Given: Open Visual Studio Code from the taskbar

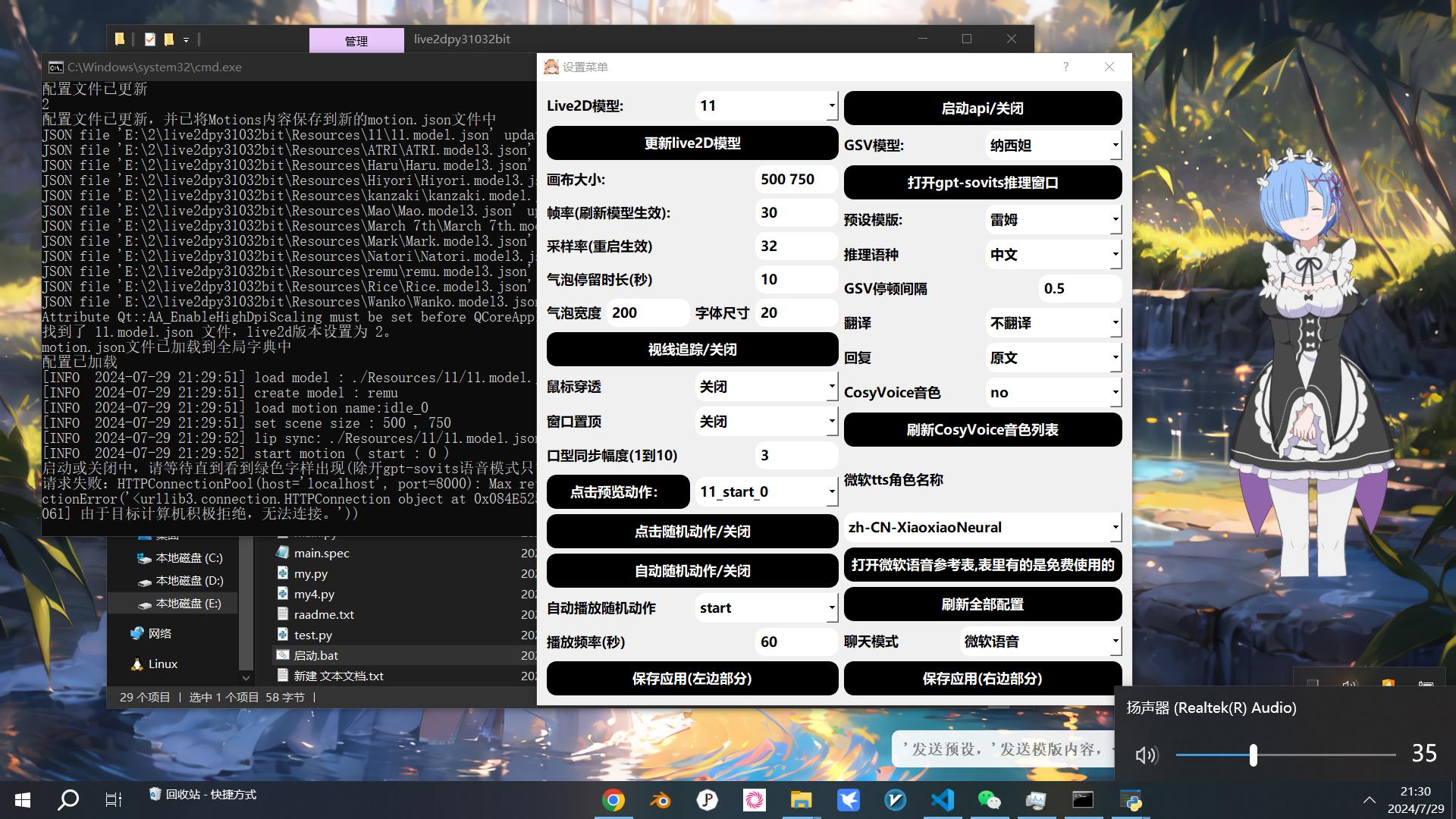Looking at the screenshot, I should point(943,800).
